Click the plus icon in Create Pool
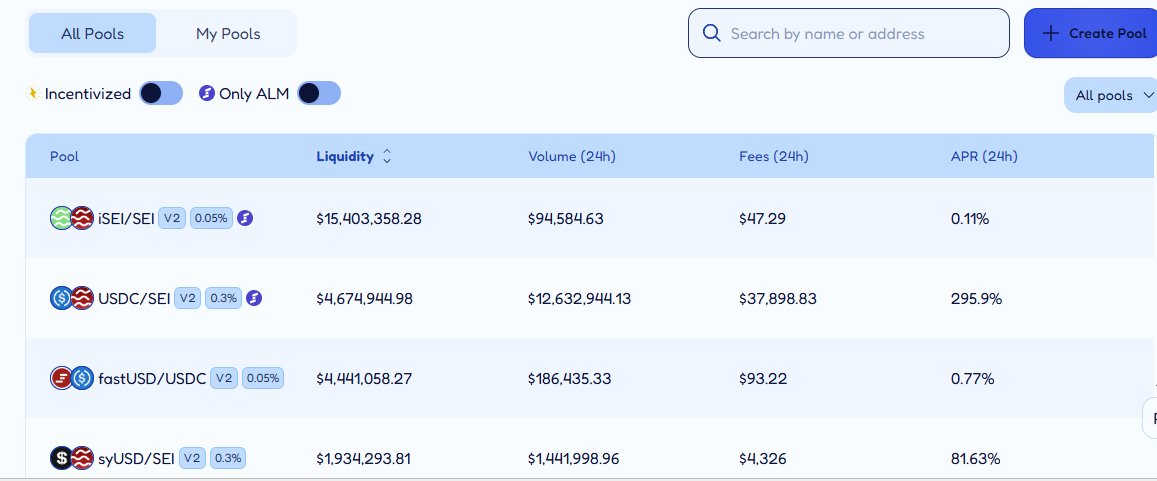 point(1050,33)
